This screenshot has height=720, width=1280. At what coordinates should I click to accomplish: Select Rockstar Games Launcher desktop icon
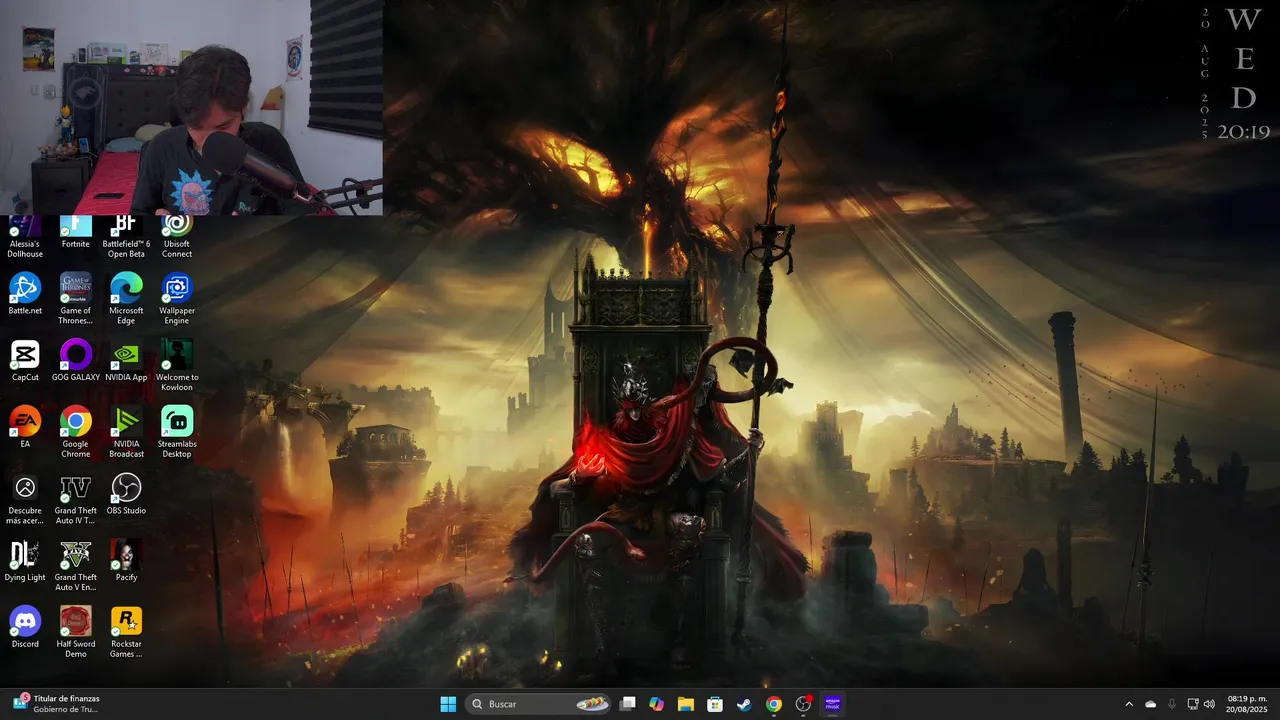pyautogui.click(x=126, y=633)
